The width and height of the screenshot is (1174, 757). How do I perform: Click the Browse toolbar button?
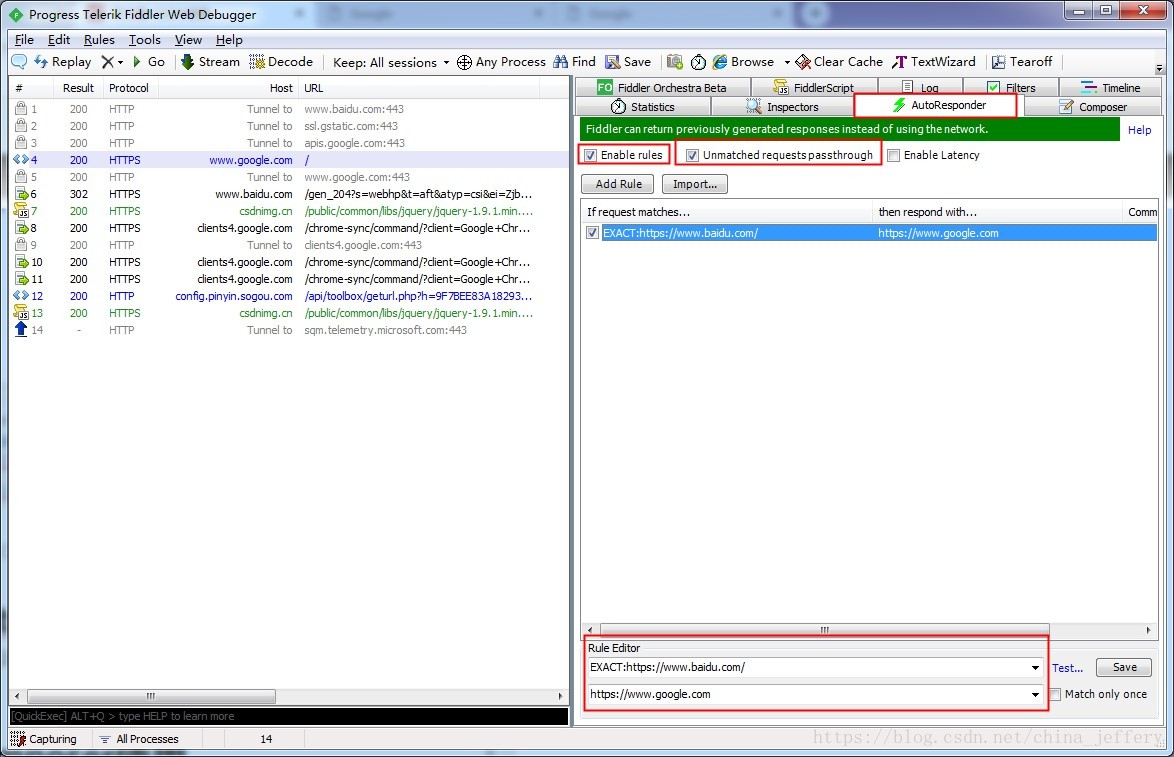point(743,61)
